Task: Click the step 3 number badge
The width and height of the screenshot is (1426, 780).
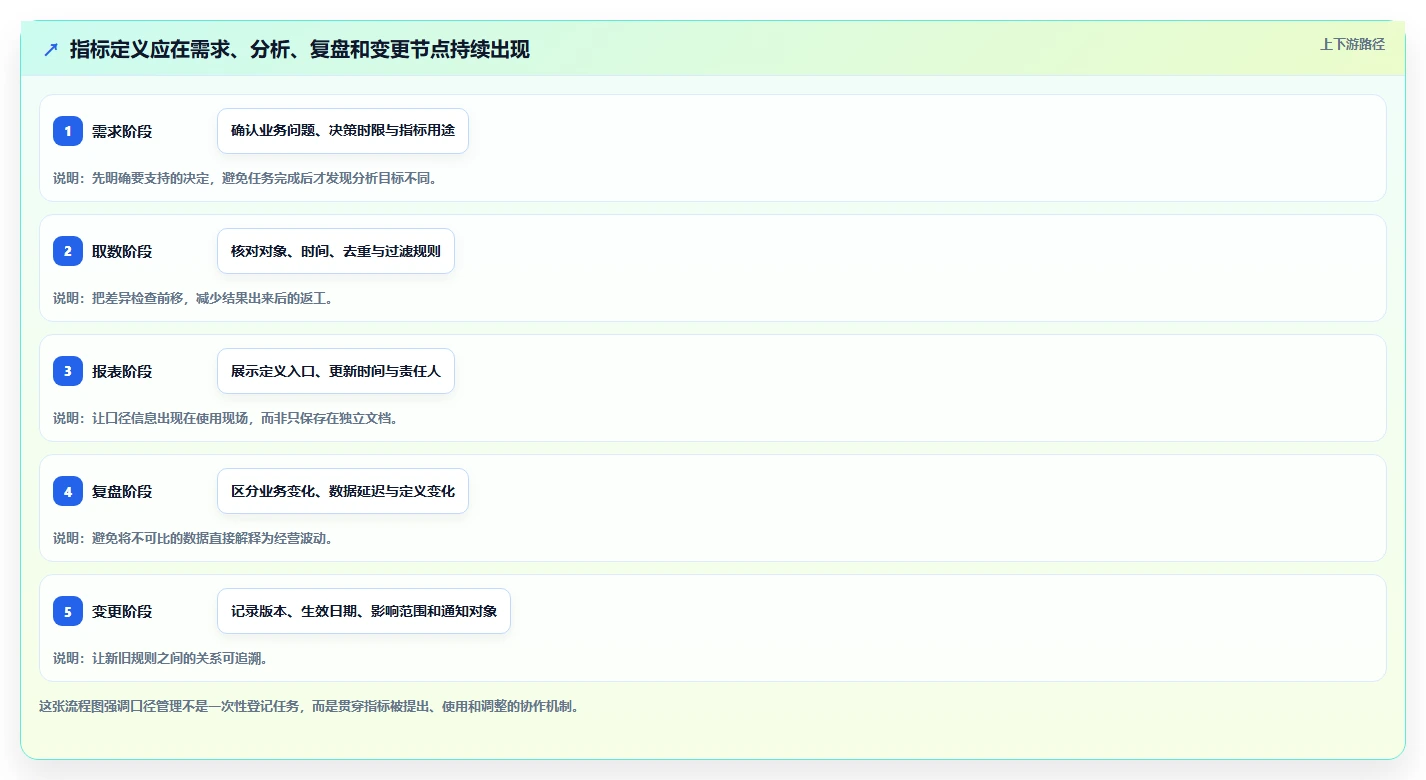Action: point(68,371)
